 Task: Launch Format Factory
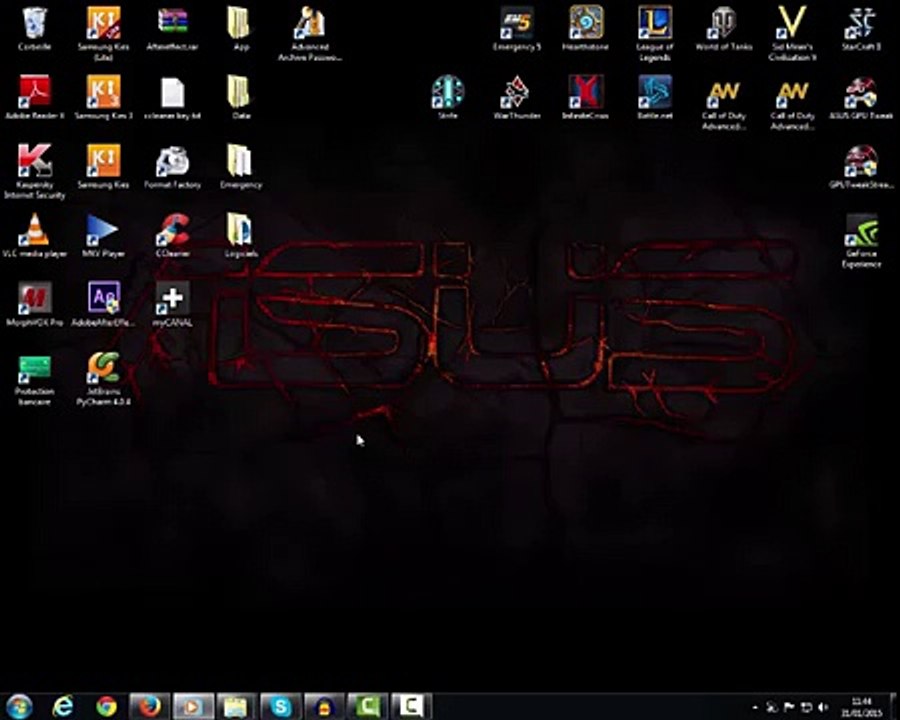(x=172, y=168)
